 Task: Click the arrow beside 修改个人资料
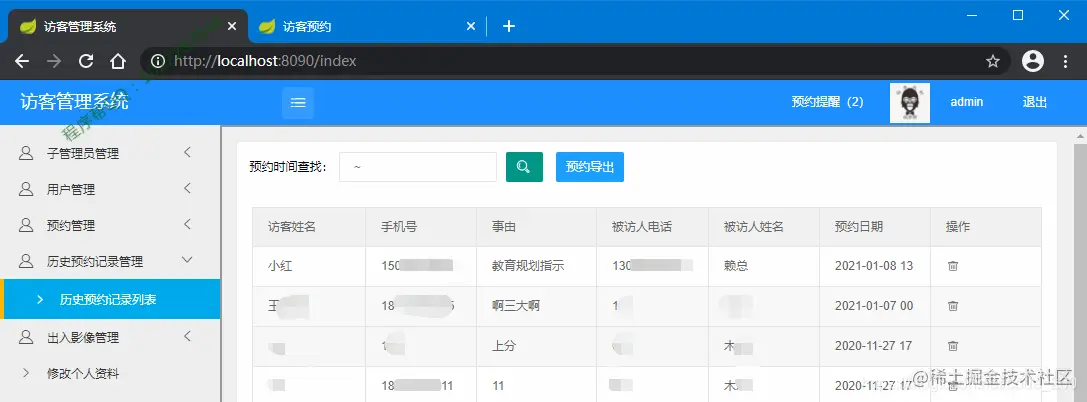[26, 373]
